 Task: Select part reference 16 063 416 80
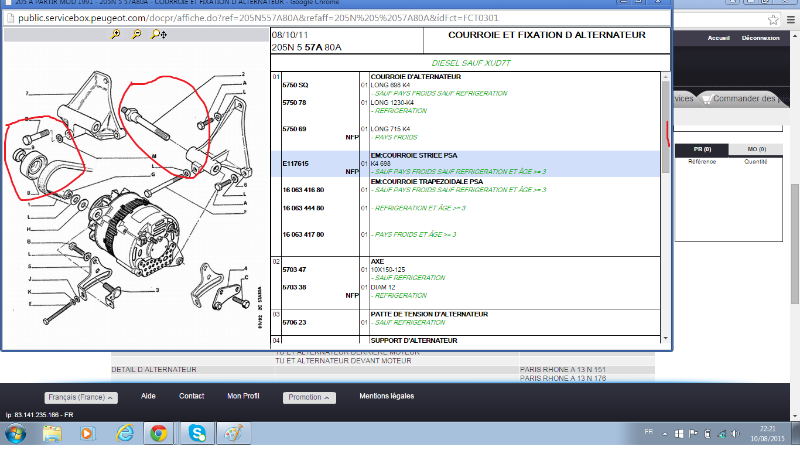(303, 190)
